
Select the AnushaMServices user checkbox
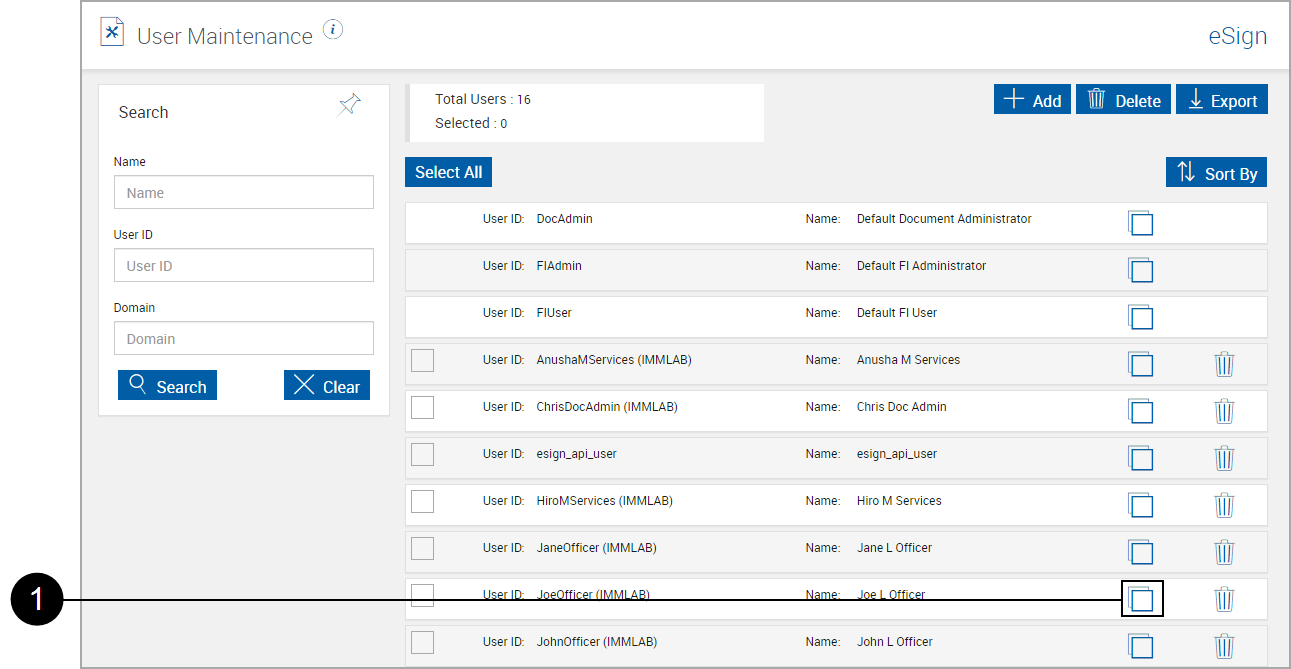[423, 360]
